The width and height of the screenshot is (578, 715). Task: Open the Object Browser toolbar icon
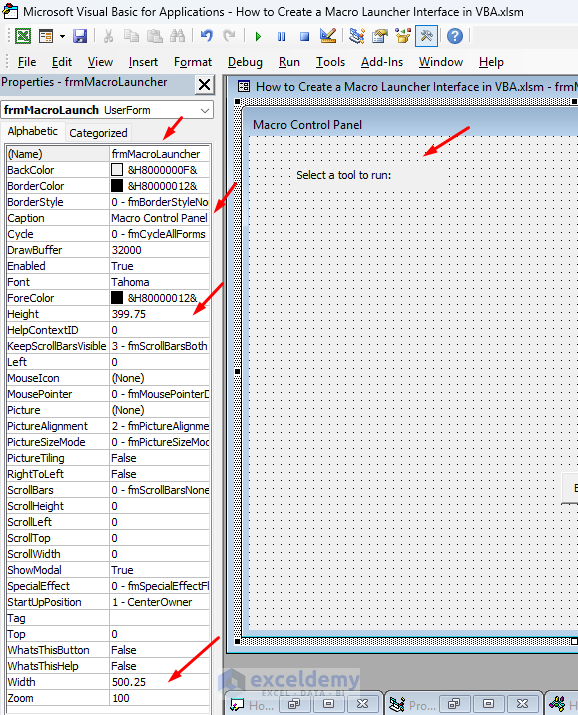point(403,36)
